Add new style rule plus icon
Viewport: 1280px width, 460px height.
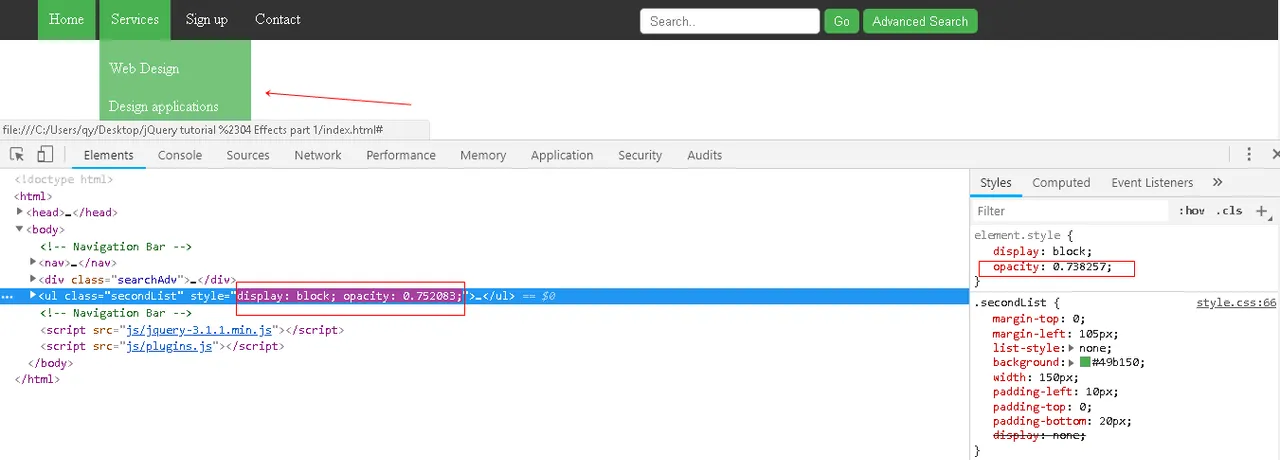(x=1263, y=211)
